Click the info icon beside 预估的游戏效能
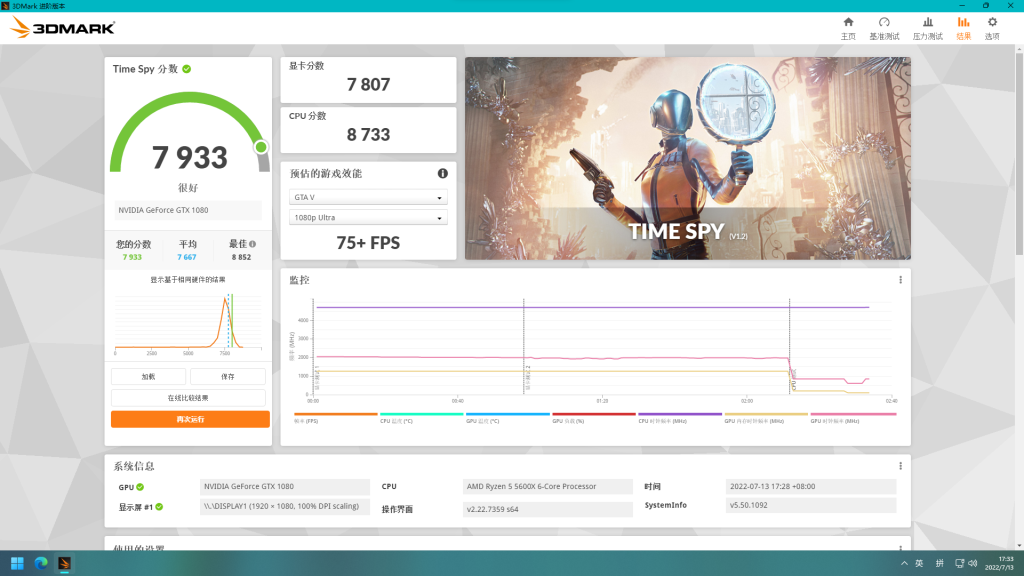 click(x=442, y=173)
